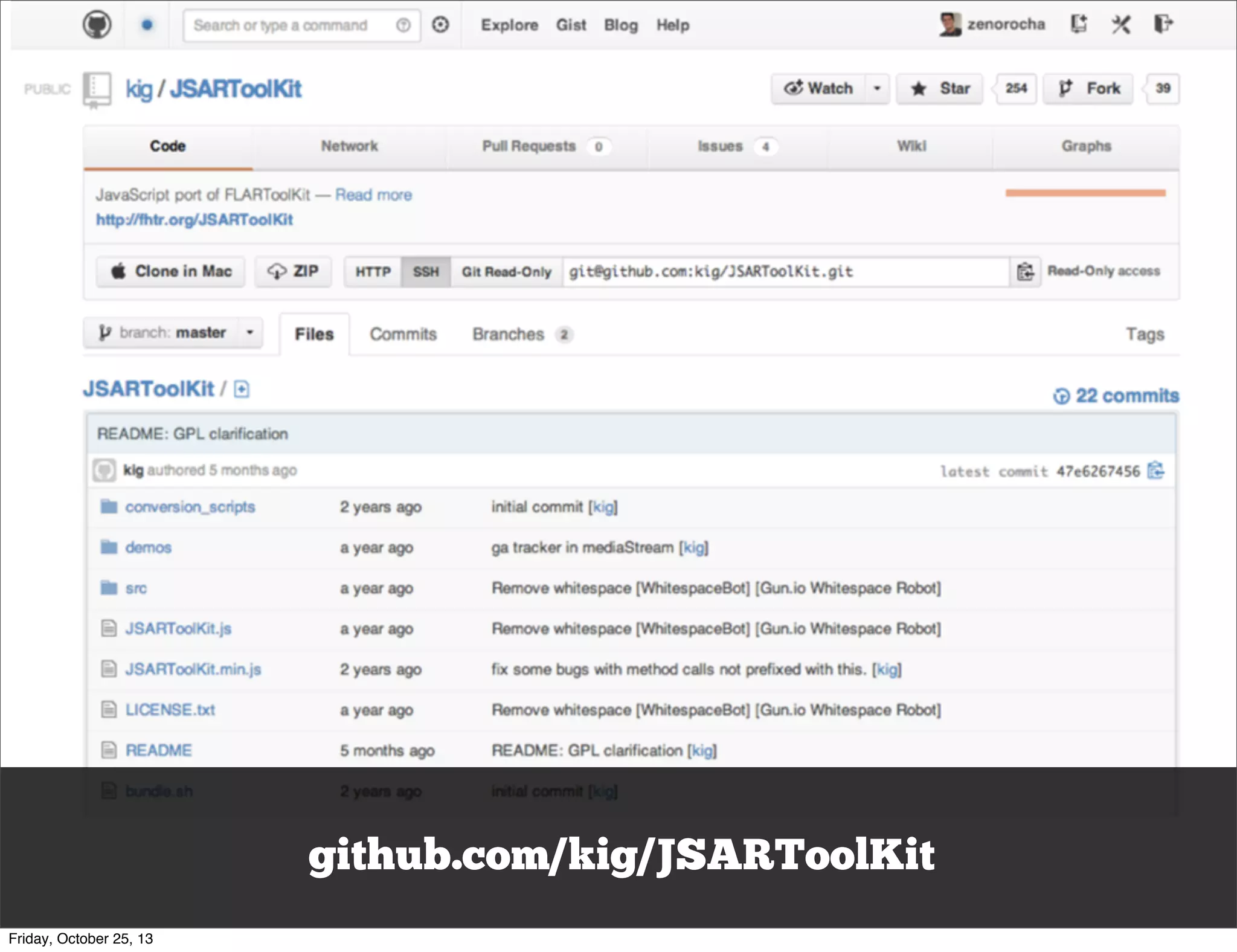Click JSARToolKit.min.js file icon

point(109,669)
